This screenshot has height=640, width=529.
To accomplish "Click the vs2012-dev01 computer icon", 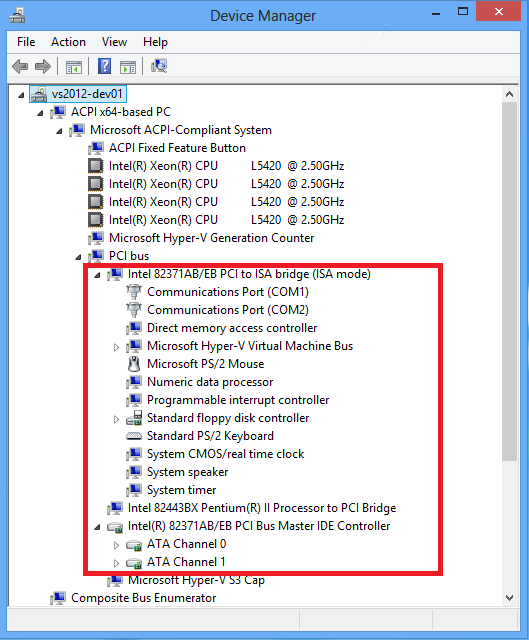I will [39, 94].
